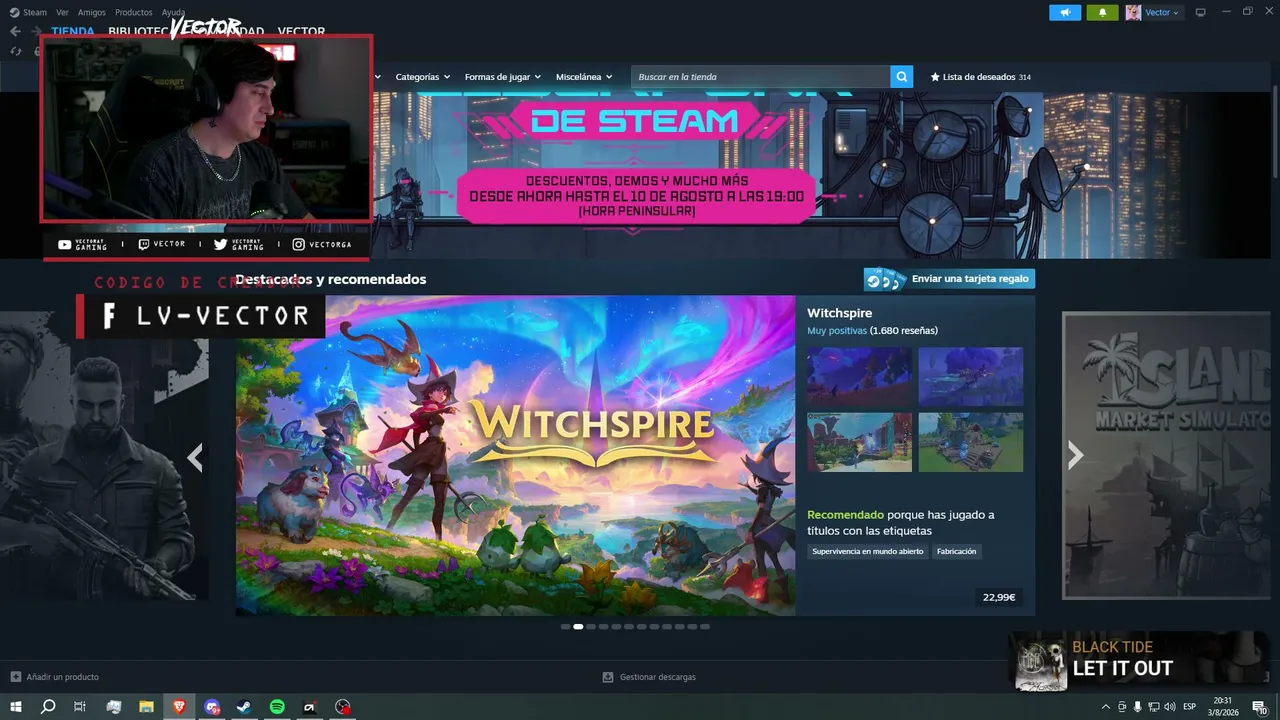Screen dimensions: 1280x720
Task: Open the Witchspire featured banner image
Action: [516, 455]
